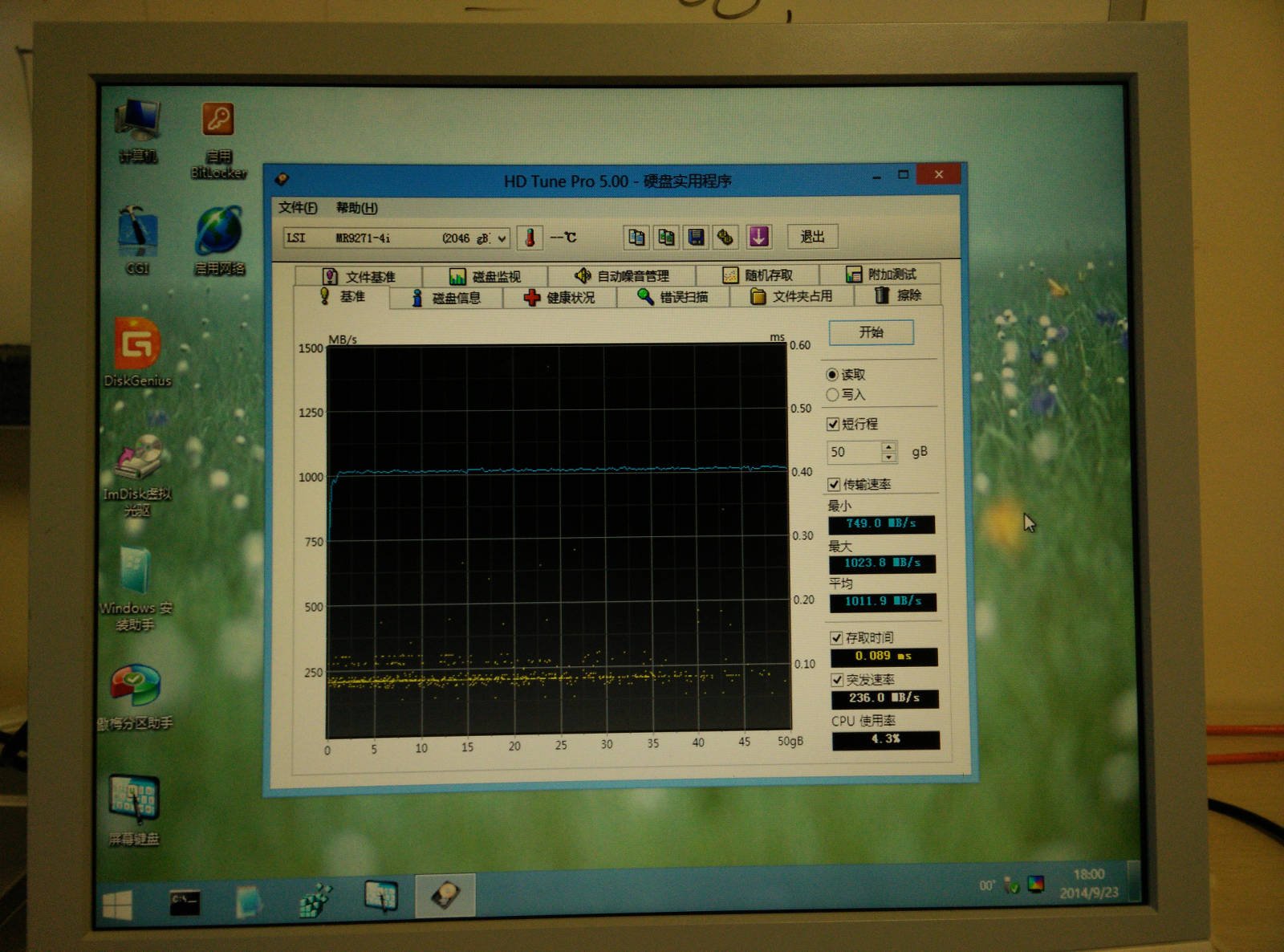Image resolution: width=1284 pixels, height=952 pixels.
Task: Click the HD Tune taskbar button
Action: tap(445, 895)
